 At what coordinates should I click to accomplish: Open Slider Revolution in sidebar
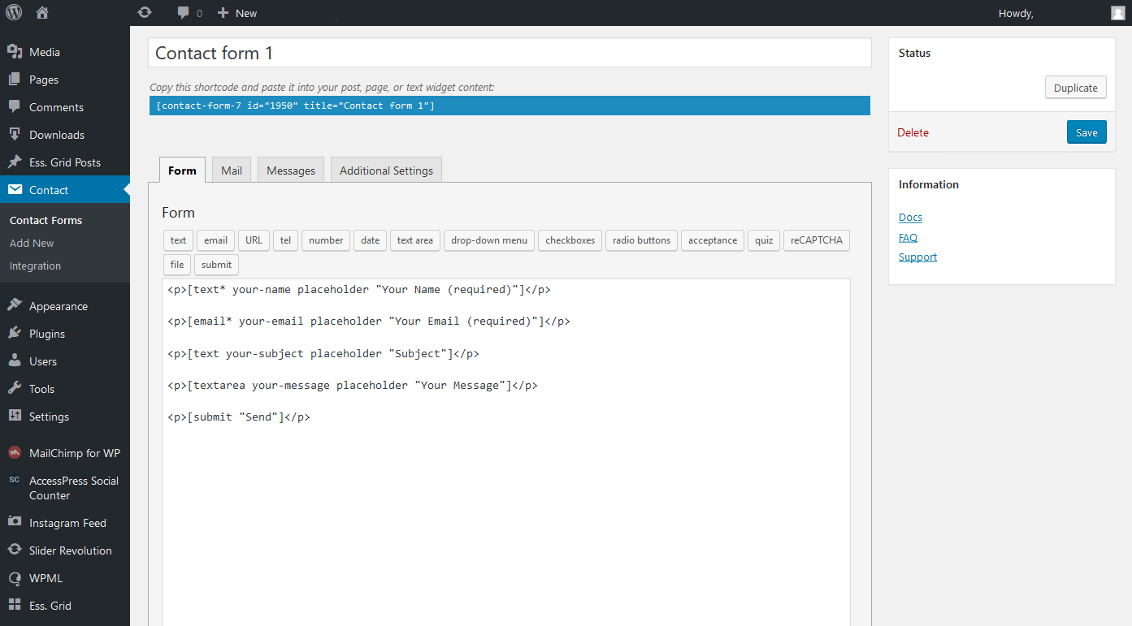tap(70, 551)
